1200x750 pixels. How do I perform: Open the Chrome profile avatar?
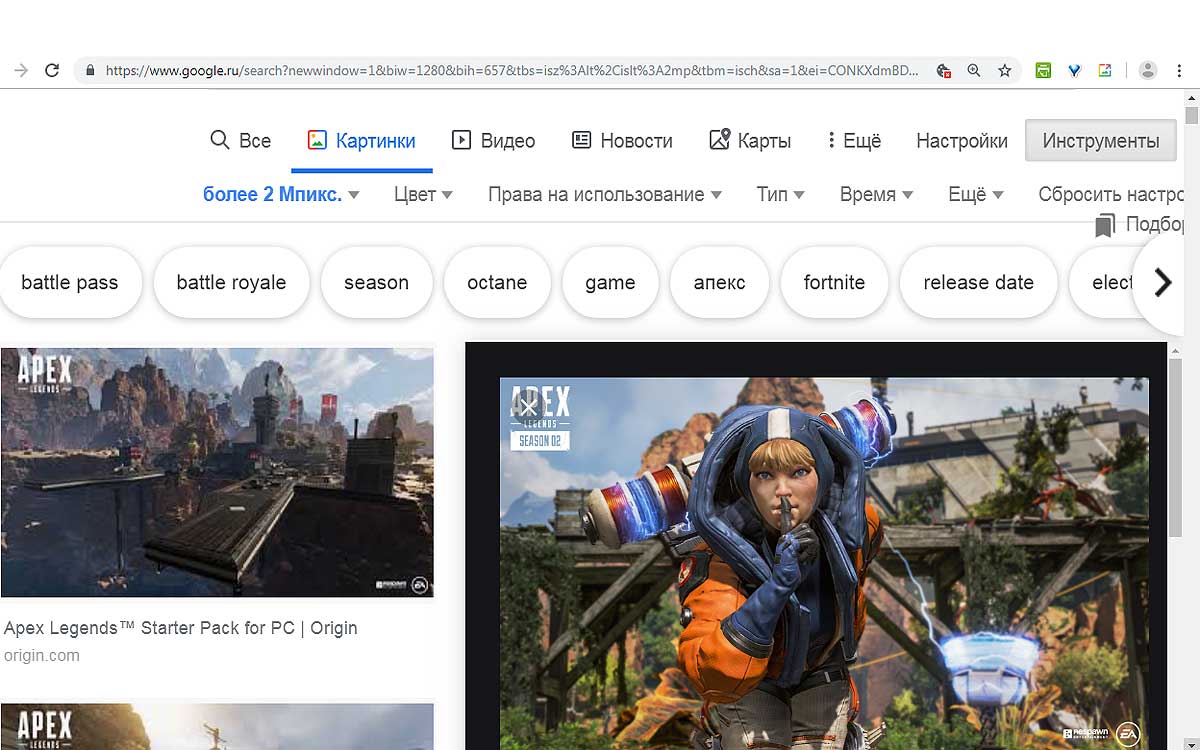(x=1148, y=70)
